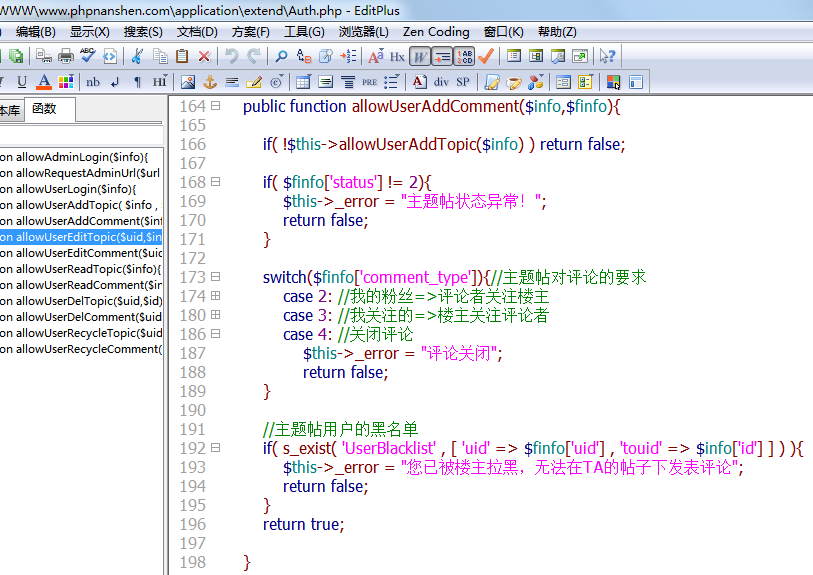Open the 搜索(S) menu

[143, 32]
